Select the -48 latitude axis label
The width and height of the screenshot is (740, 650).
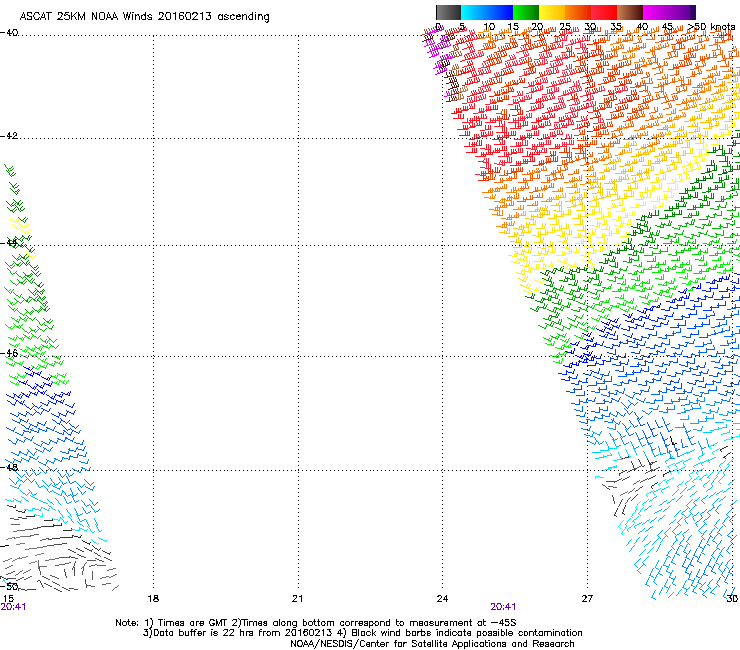point(9,467)
